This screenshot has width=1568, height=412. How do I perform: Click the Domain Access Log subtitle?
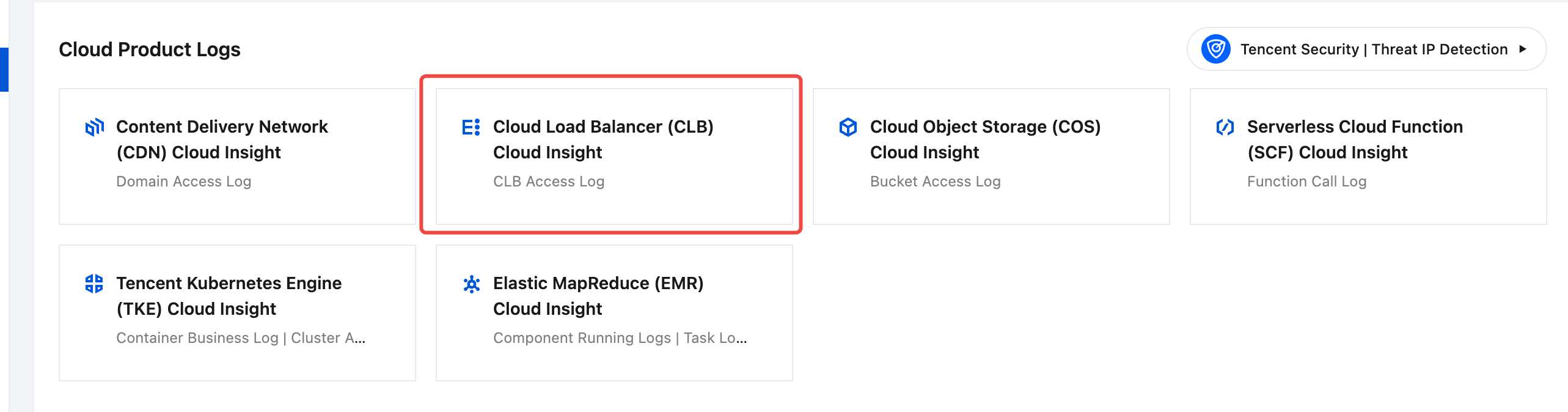coord(184,182)
